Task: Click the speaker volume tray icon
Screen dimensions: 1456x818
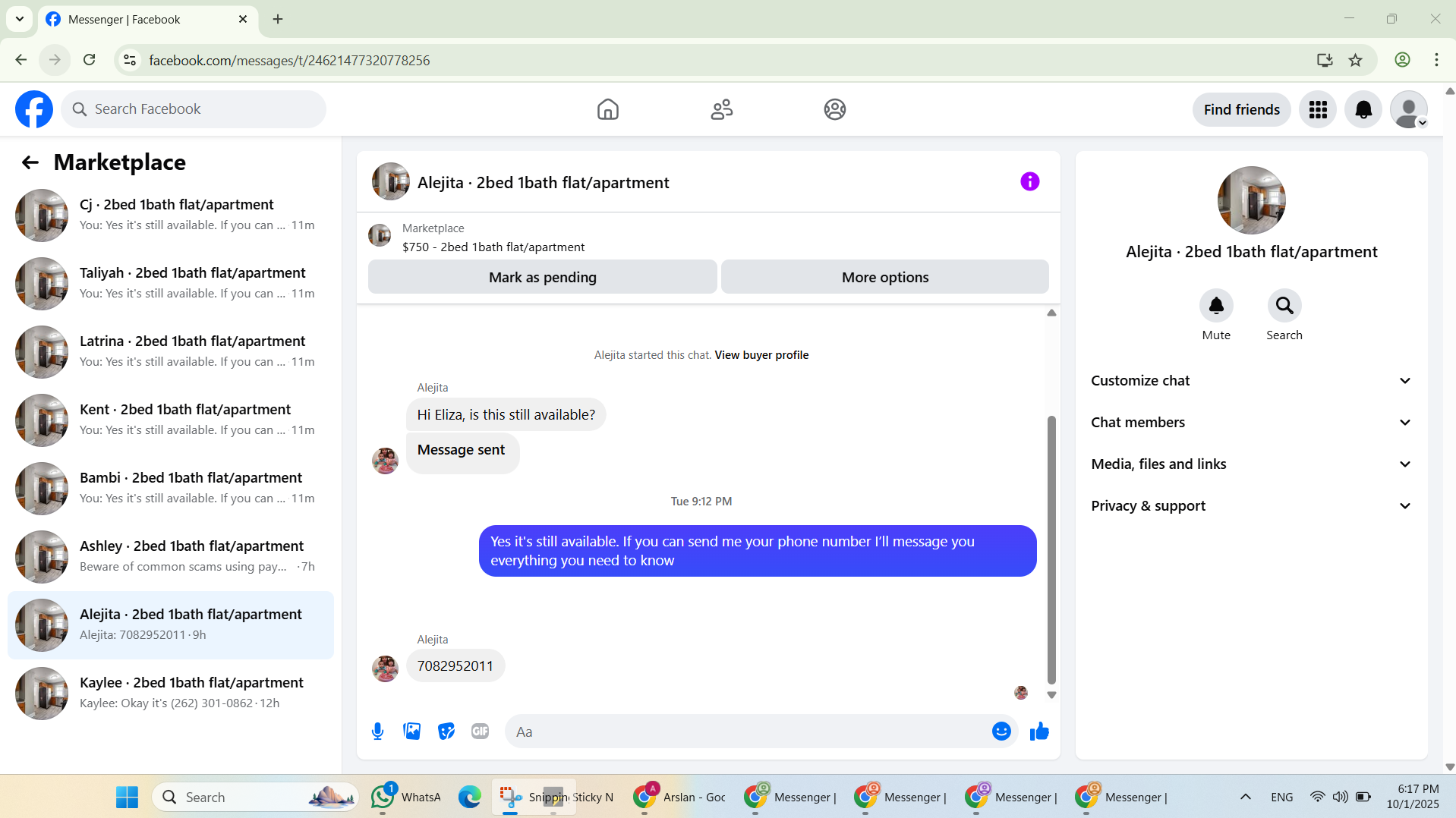Action: [x=1341, y=797]
